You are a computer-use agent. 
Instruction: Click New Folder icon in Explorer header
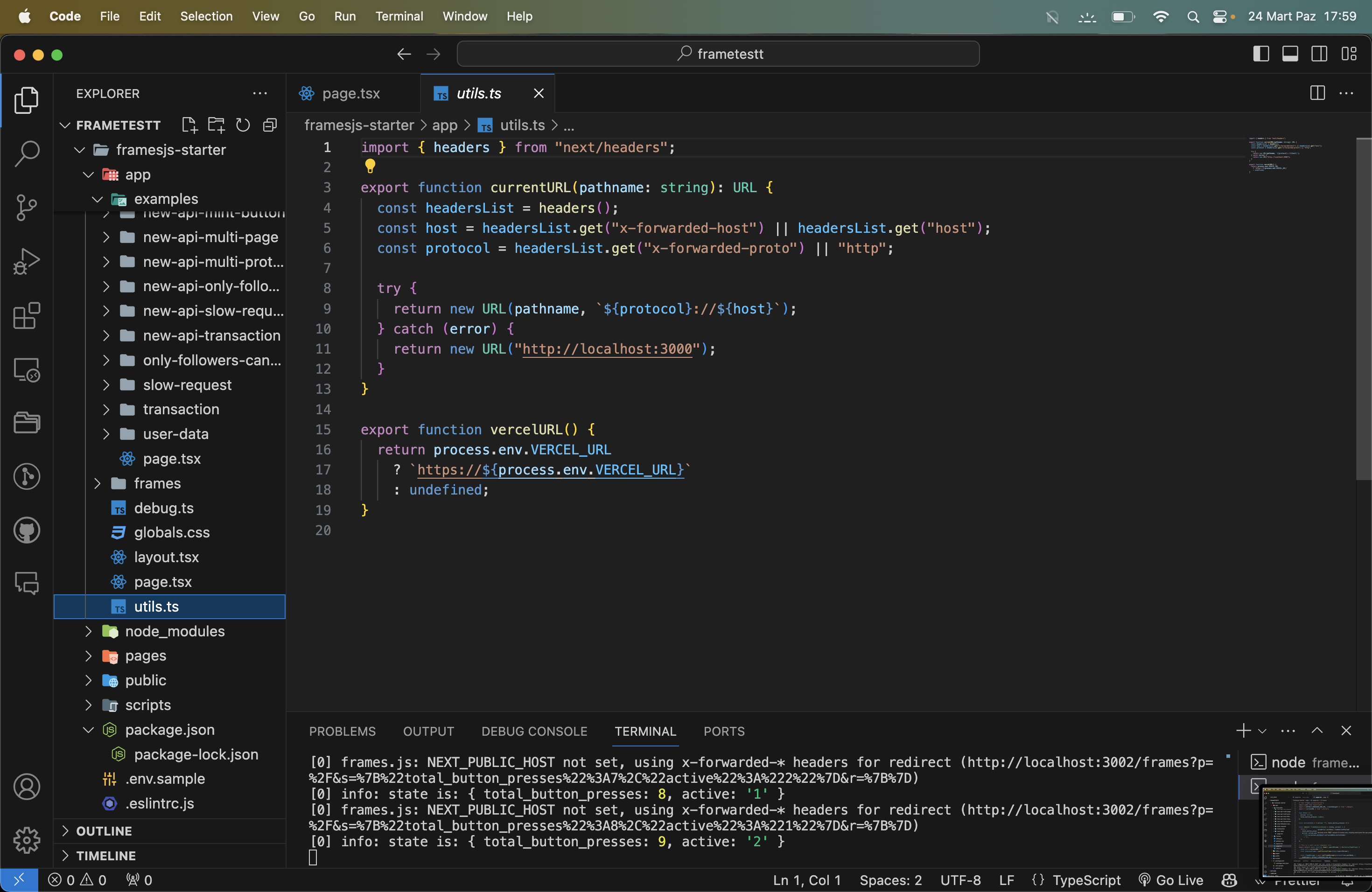216,125
